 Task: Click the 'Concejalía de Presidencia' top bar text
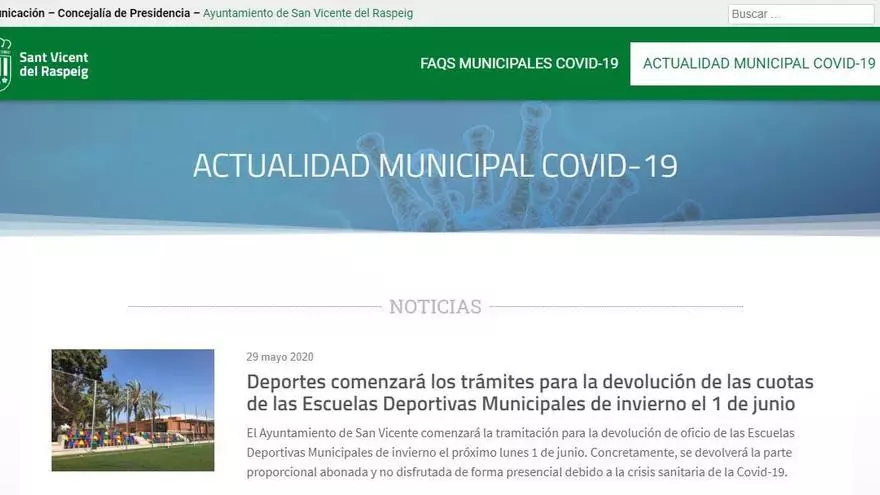123,13
